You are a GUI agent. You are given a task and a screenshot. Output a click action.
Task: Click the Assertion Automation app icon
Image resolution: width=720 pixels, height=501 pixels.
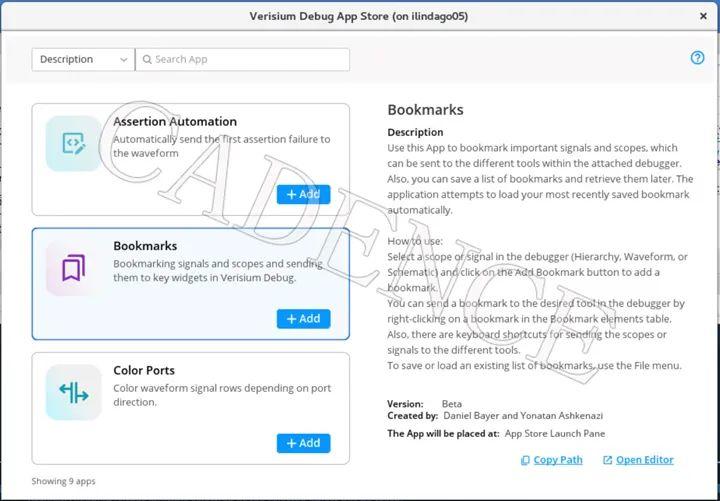(x=73, y=144)
